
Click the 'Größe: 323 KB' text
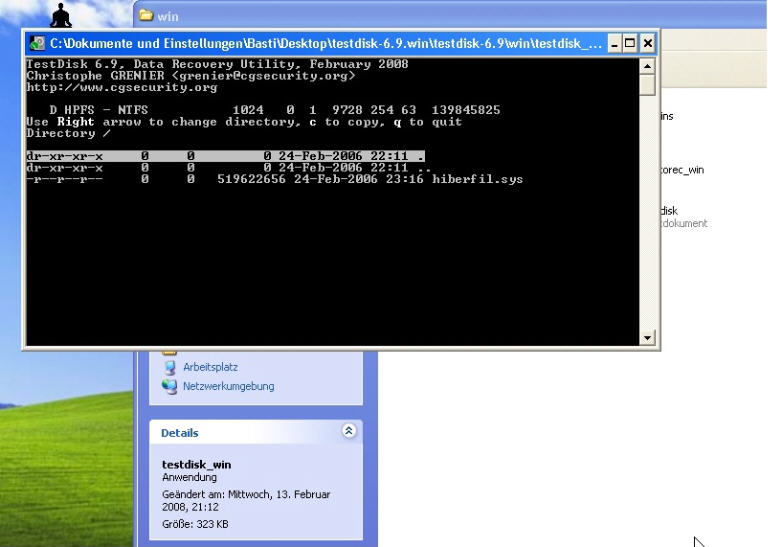point(195,524)
